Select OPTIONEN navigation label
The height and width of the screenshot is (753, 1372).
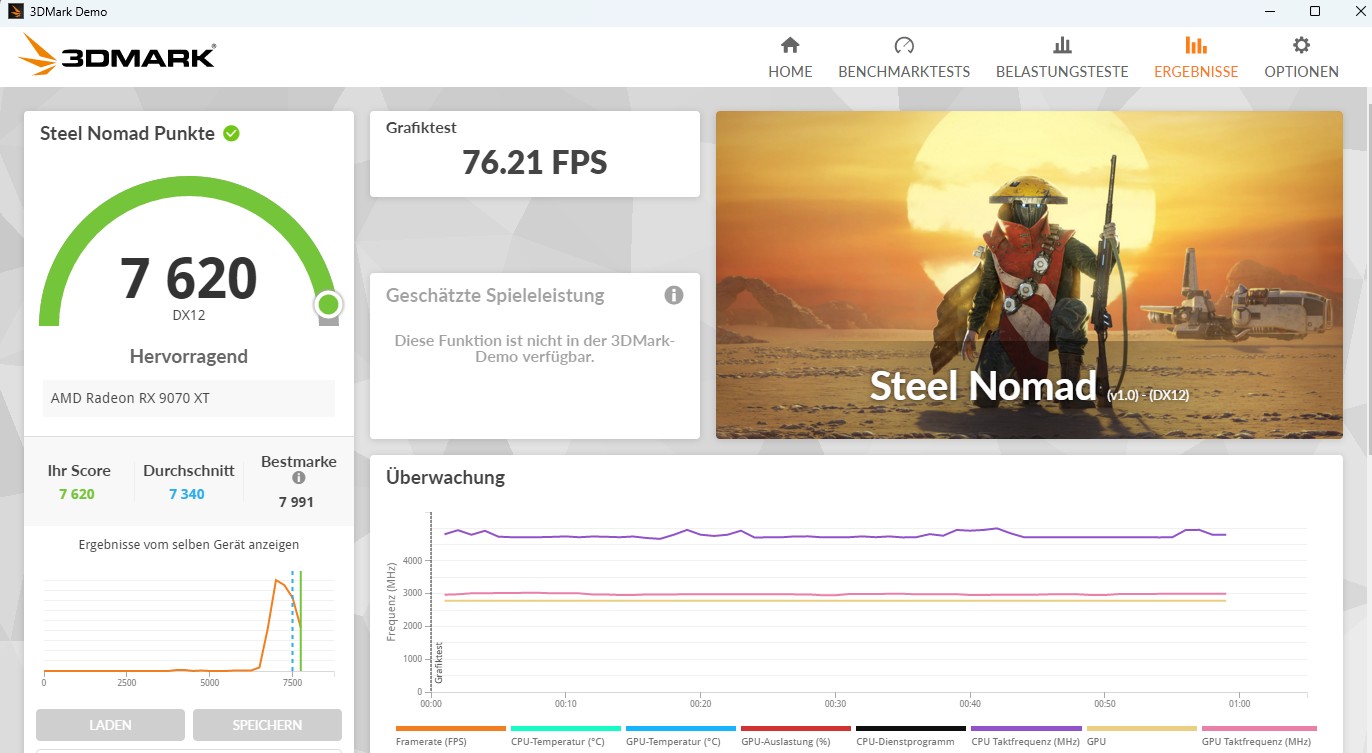1301,72
